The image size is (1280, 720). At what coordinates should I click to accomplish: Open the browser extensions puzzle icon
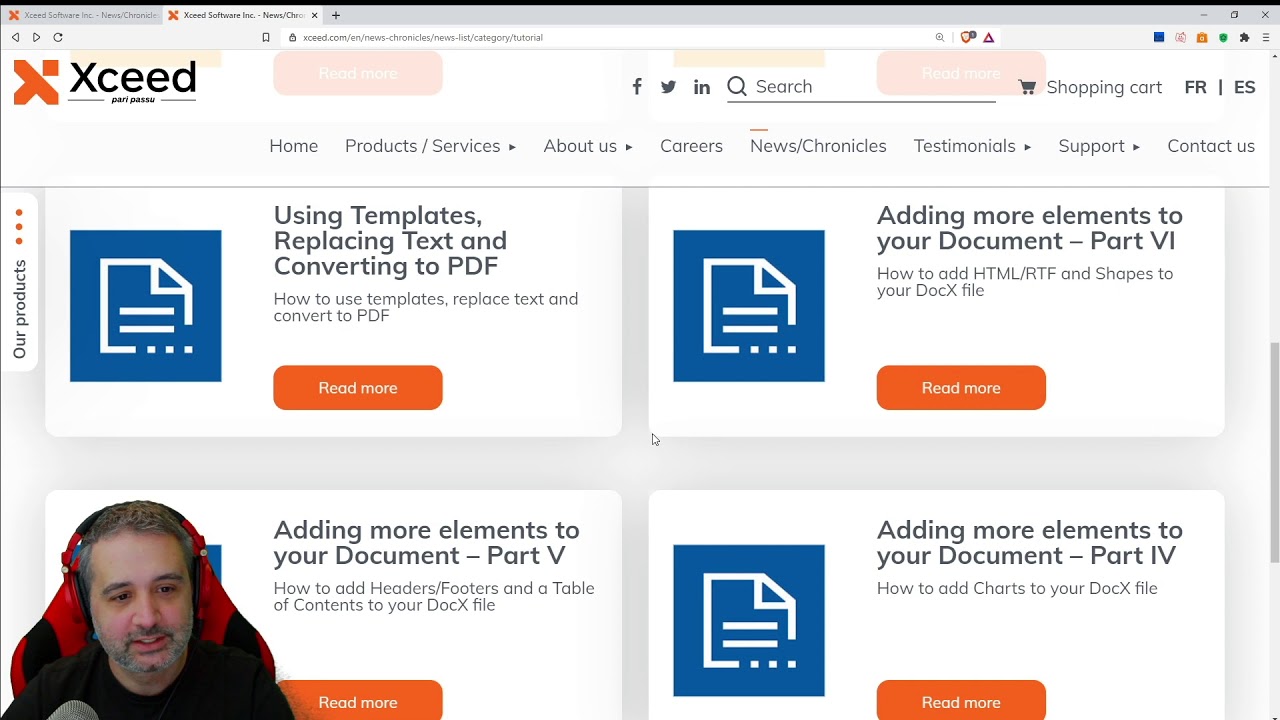click(x=1244, y=37)
